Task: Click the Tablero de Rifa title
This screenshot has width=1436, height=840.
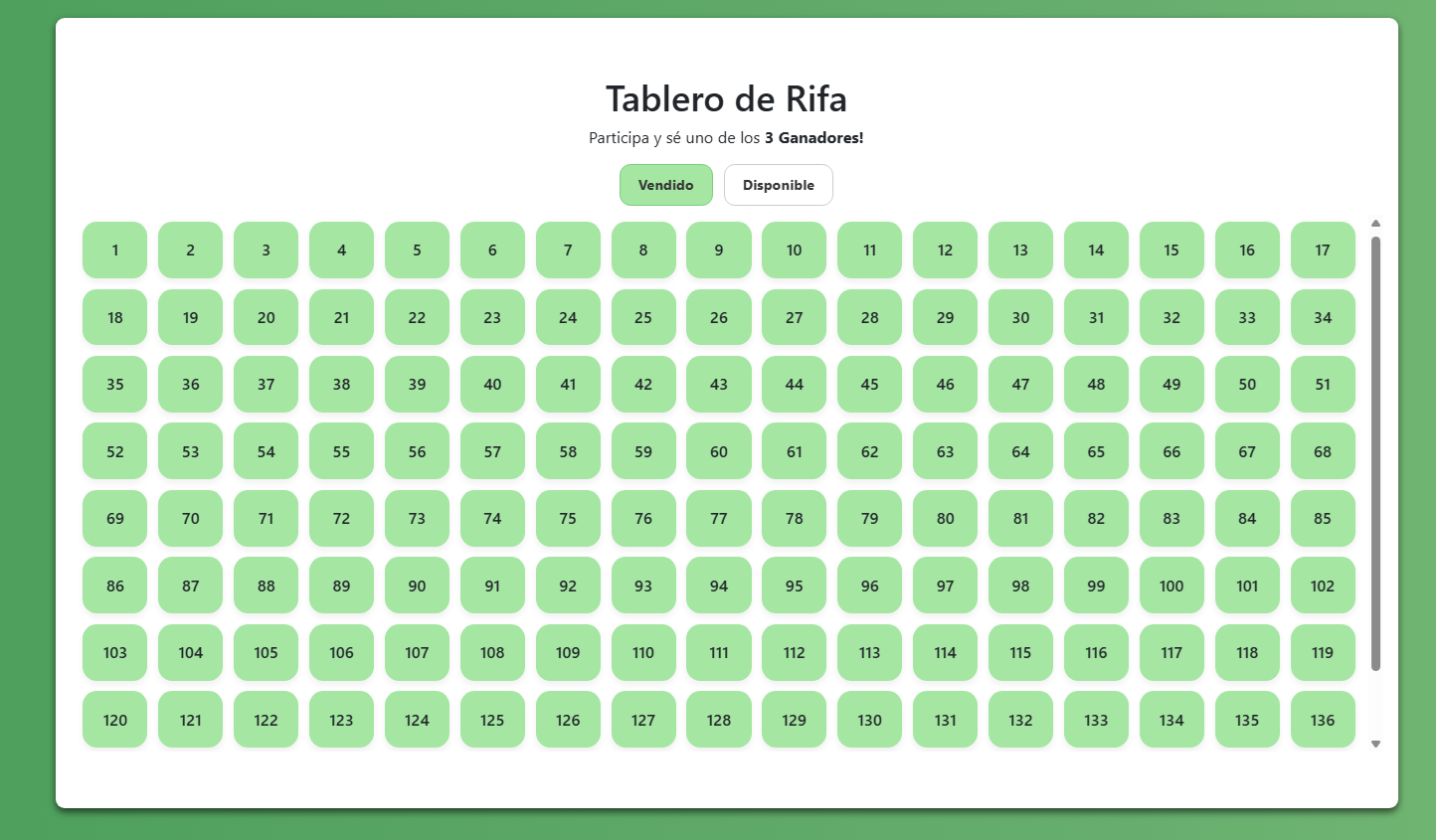Action: (x=726, y=99)
